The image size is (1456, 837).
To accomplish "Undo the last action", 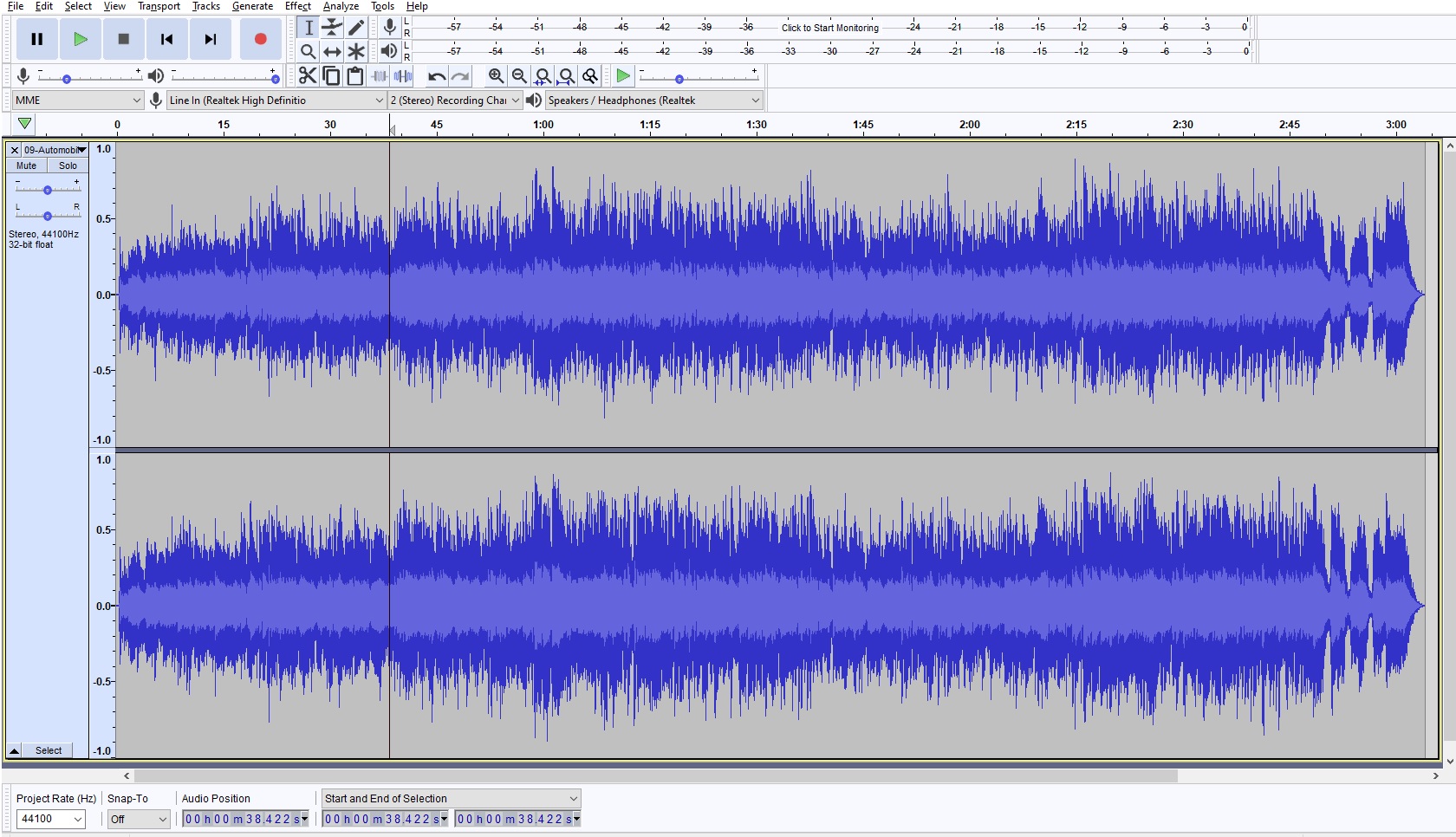I will 437,76.
